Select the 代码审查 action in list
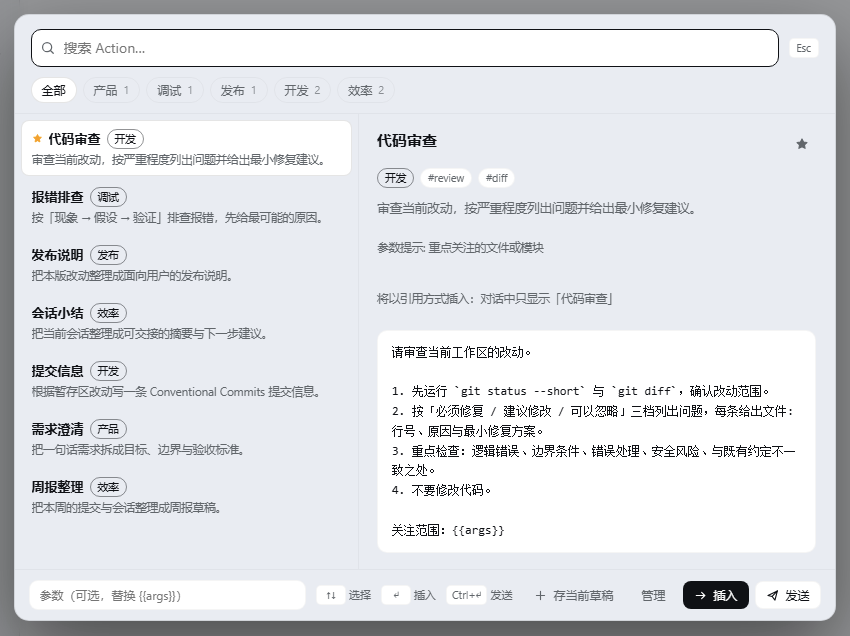 pos(186,148)
